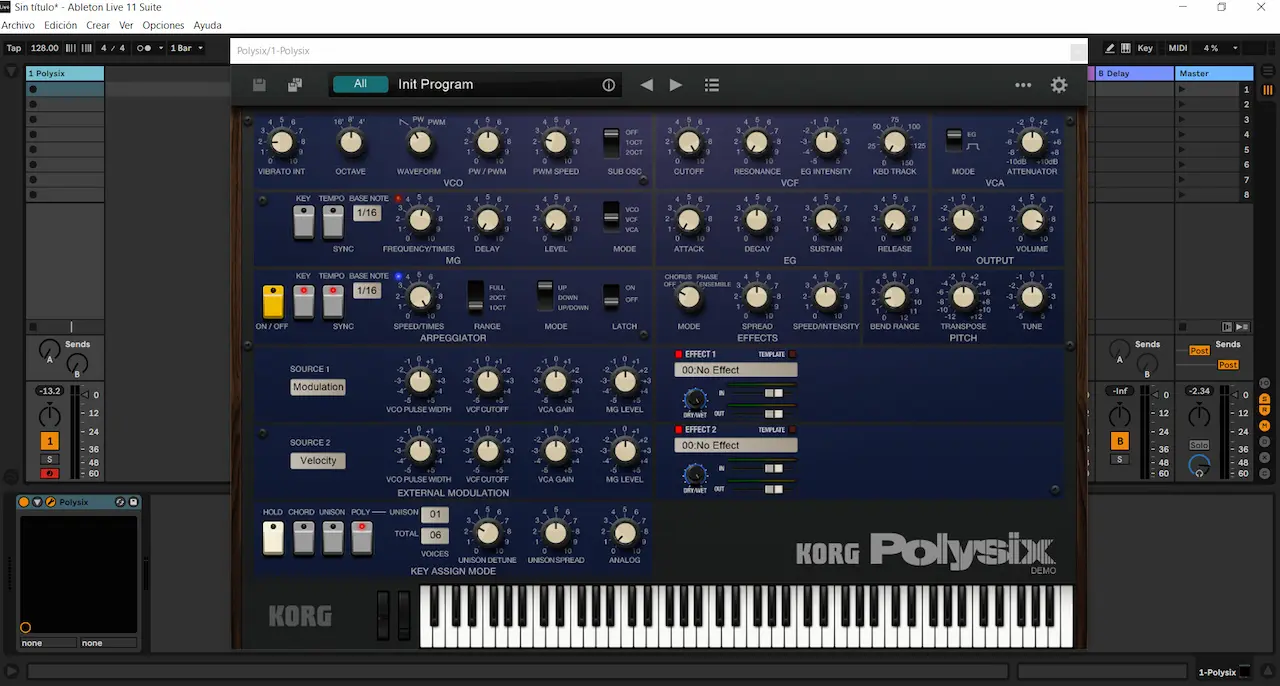The width and height of the screenshot is (1280, 686).
Task: Click the Polysix device wrench icon
Action: [x=50, y=502]
